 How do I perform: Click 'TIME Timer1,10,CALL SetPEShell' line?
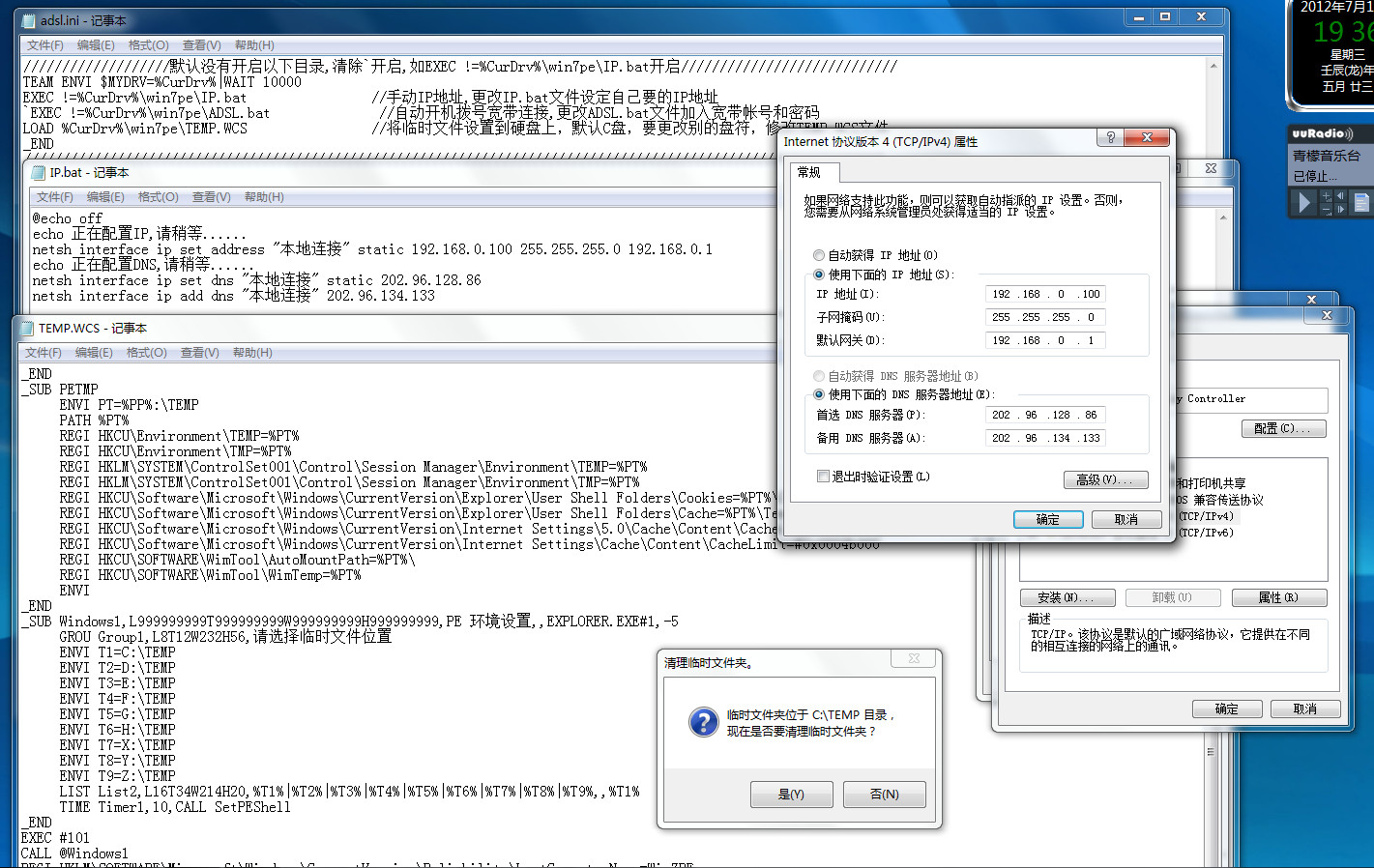[x=175, y=807]
